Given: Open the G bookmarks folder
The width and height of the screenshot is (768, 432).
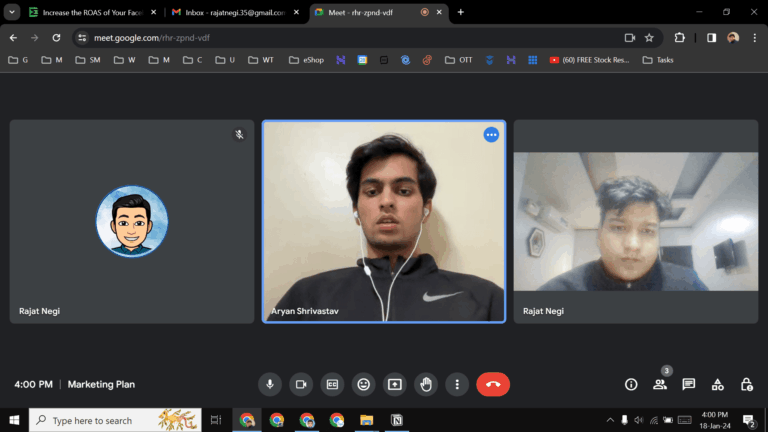Looking at the screenshot, I should 19,60.
